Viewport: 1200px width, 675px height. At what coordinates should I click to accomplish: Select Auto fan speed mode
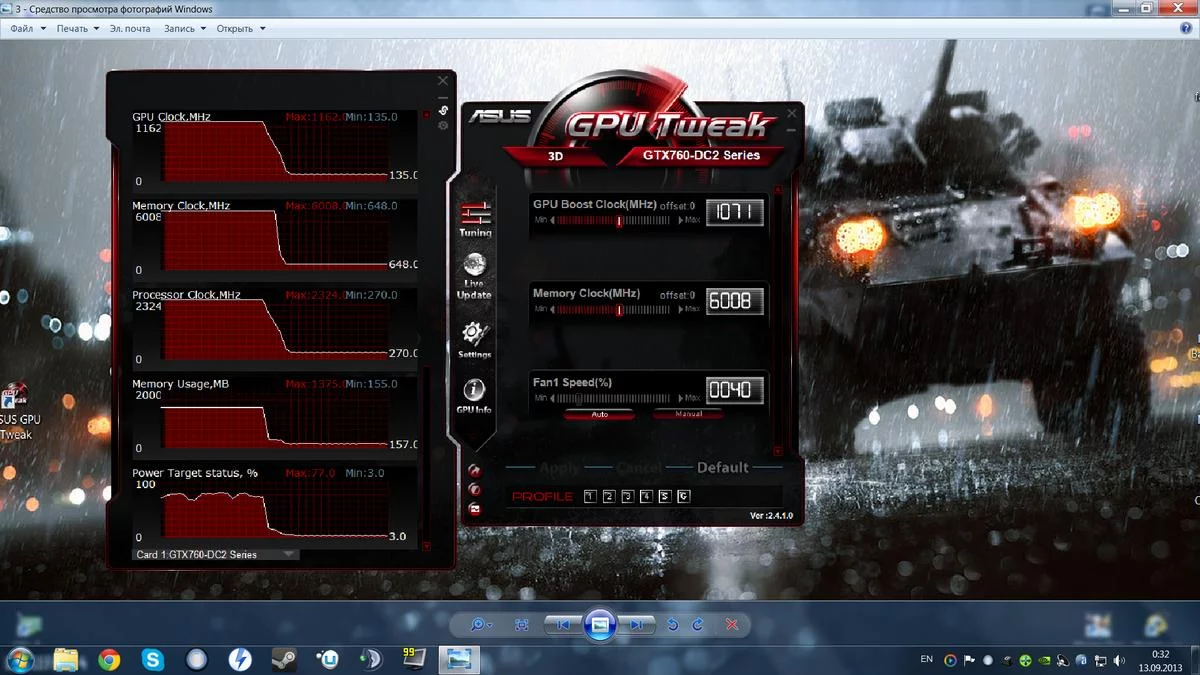click(x=599, y=414)
